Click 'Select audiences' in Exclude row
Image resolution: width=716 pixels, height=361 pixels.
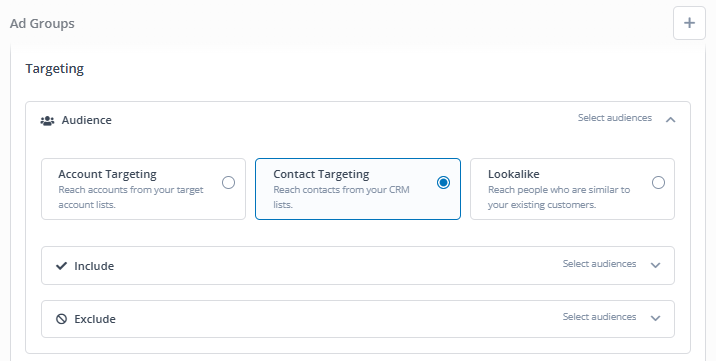click(x=599, y=317)
